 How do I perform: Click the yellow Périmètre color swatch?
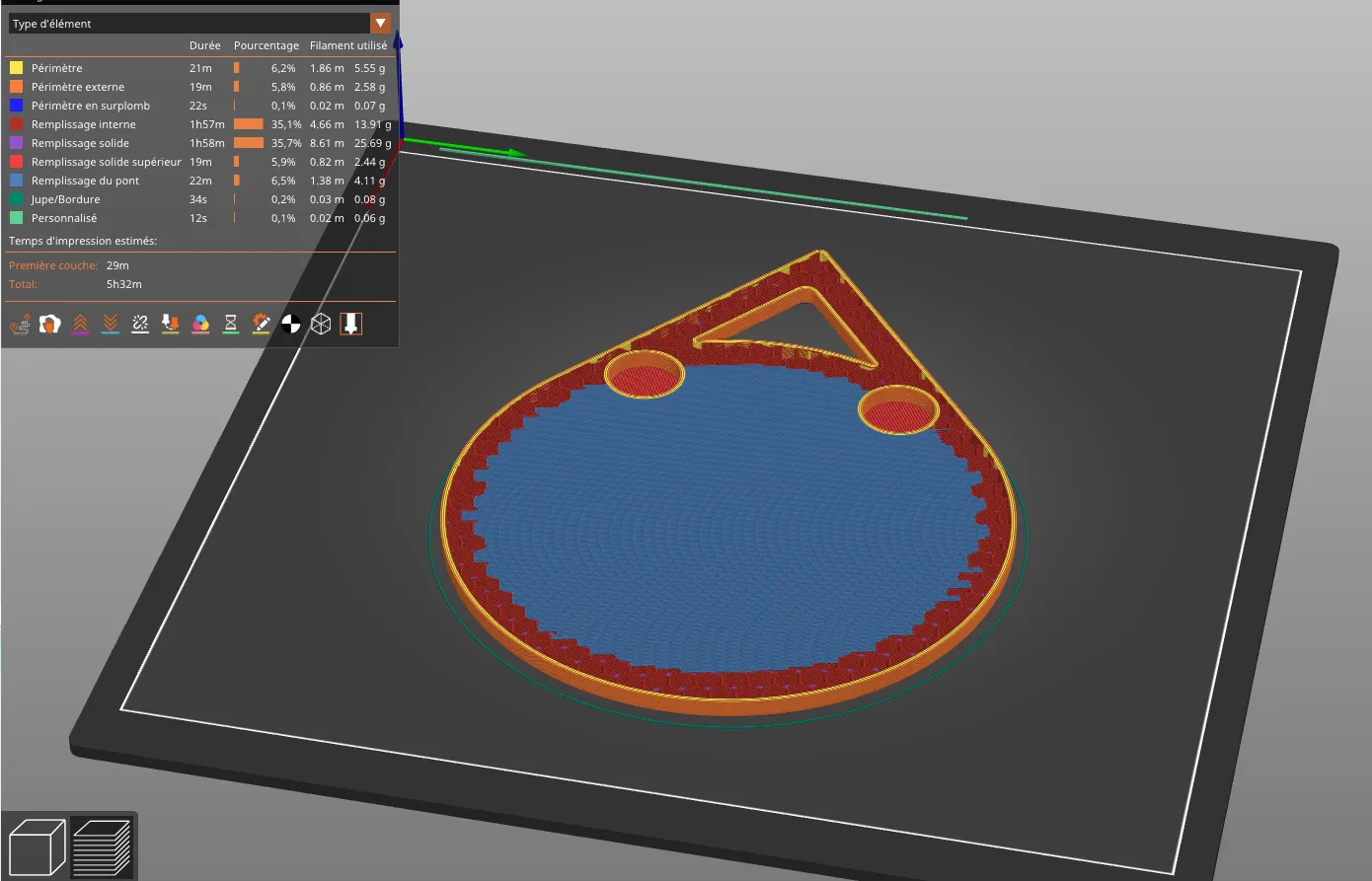(x=16, y=68)
